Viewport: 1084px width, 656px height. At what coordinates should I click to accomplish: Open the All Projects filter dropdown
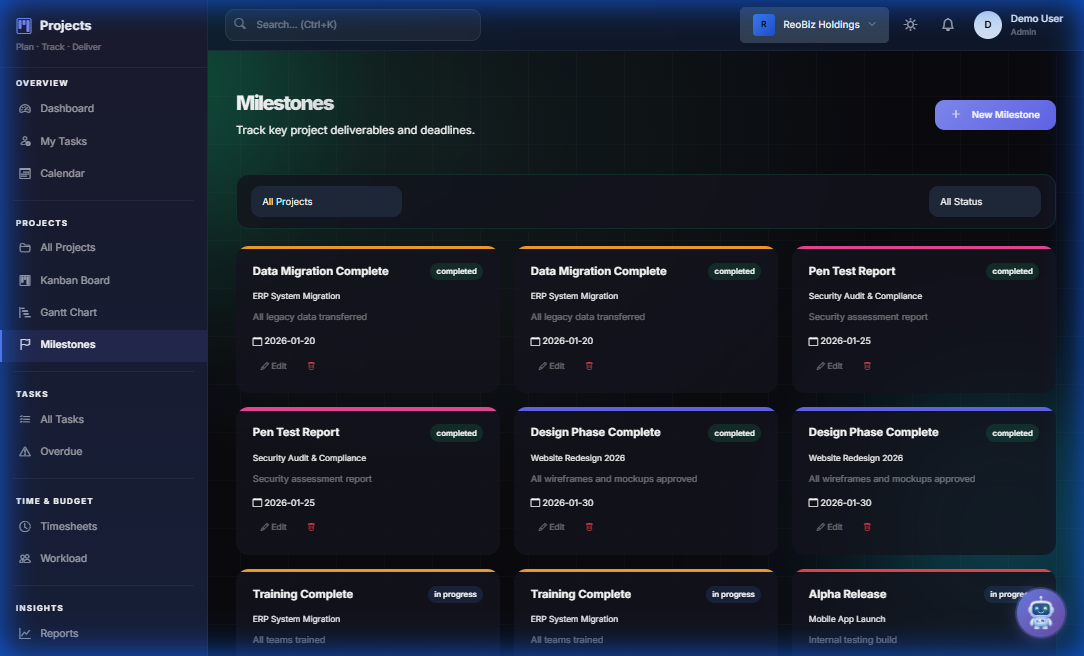(326, 201)
